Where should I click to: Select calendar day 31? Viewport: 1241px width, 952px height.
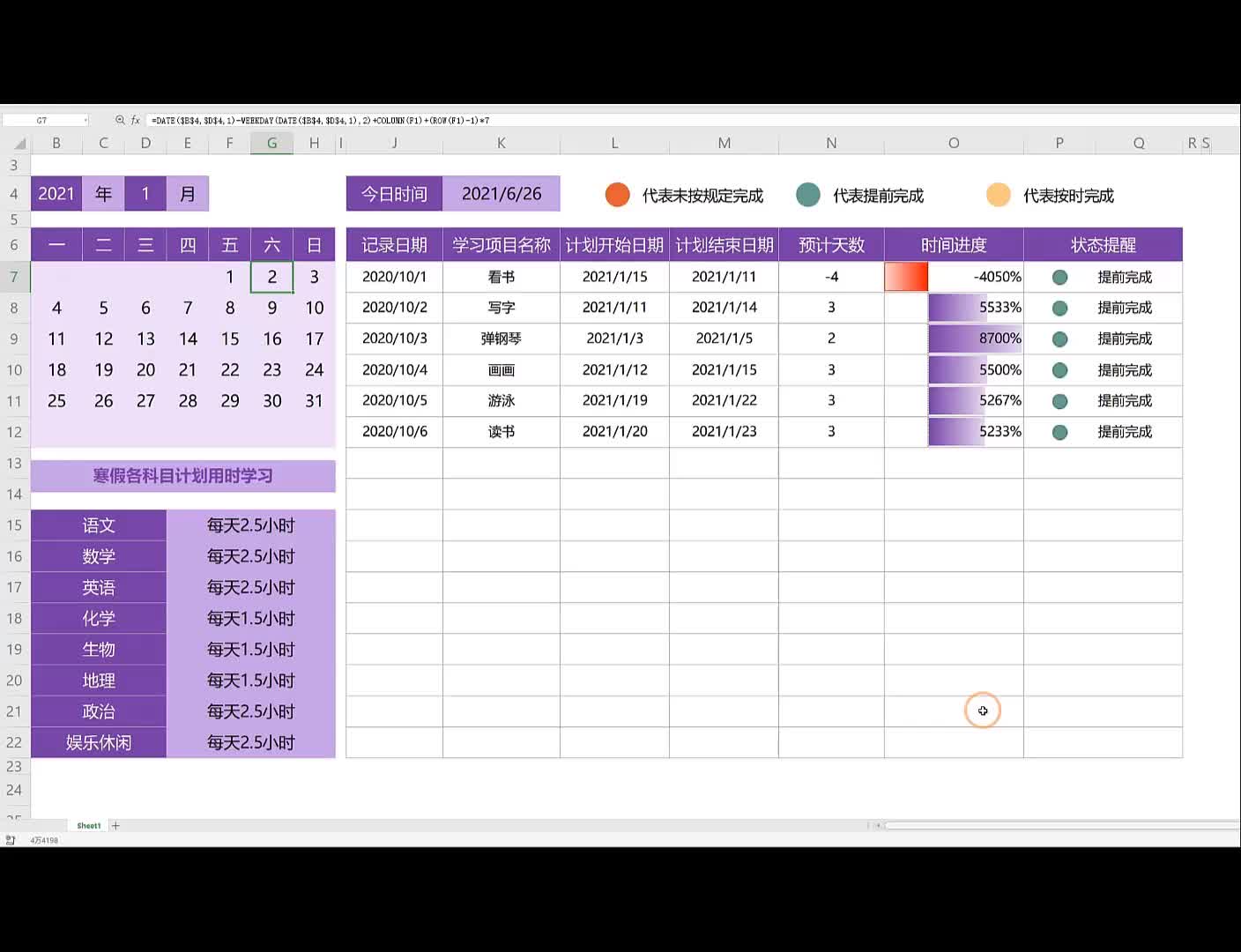coord(314,400)
